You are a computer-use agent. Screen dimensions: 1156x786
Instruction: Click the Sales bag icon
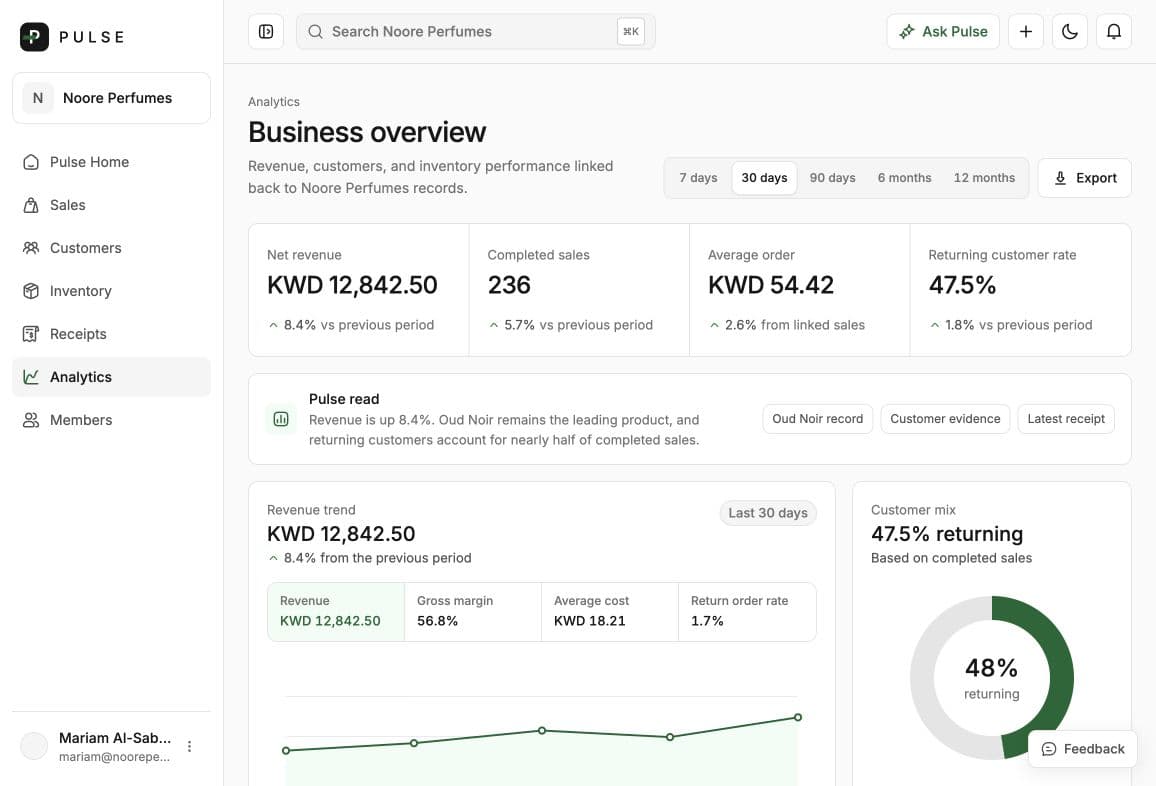pyautogui.click(x=31, y=205)
